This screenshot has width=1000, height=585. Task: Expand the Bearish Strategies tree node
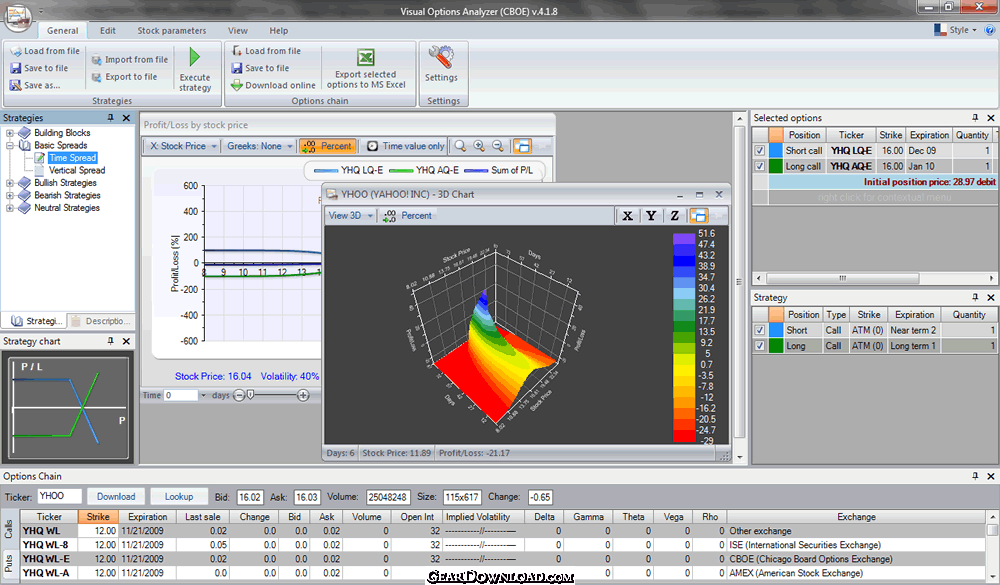pyautogui.click(x=10, y=196)
